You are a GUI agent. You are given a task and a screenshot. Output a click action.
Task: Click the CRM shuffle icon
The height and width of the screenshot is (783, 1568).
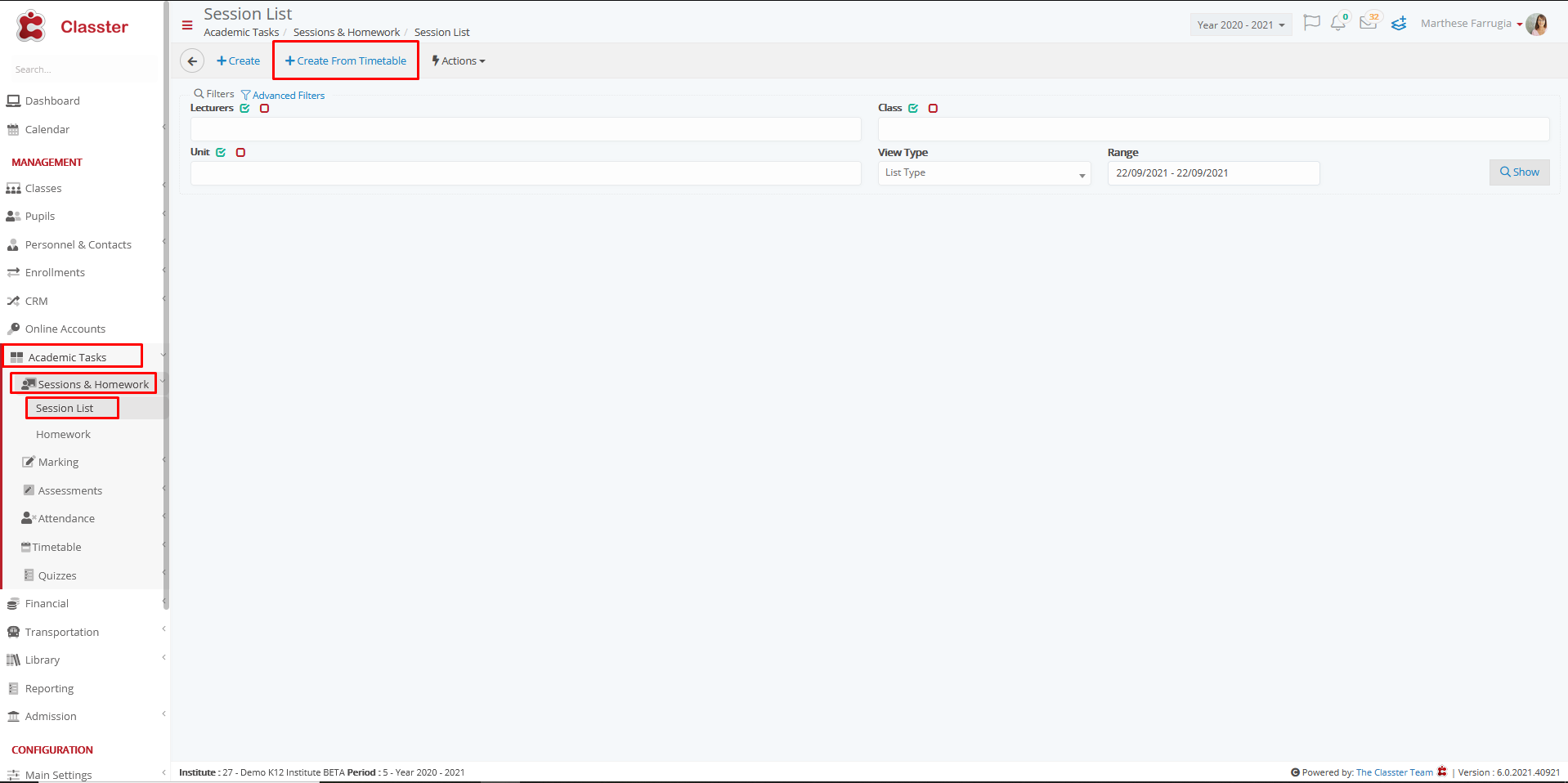point(13,302)
